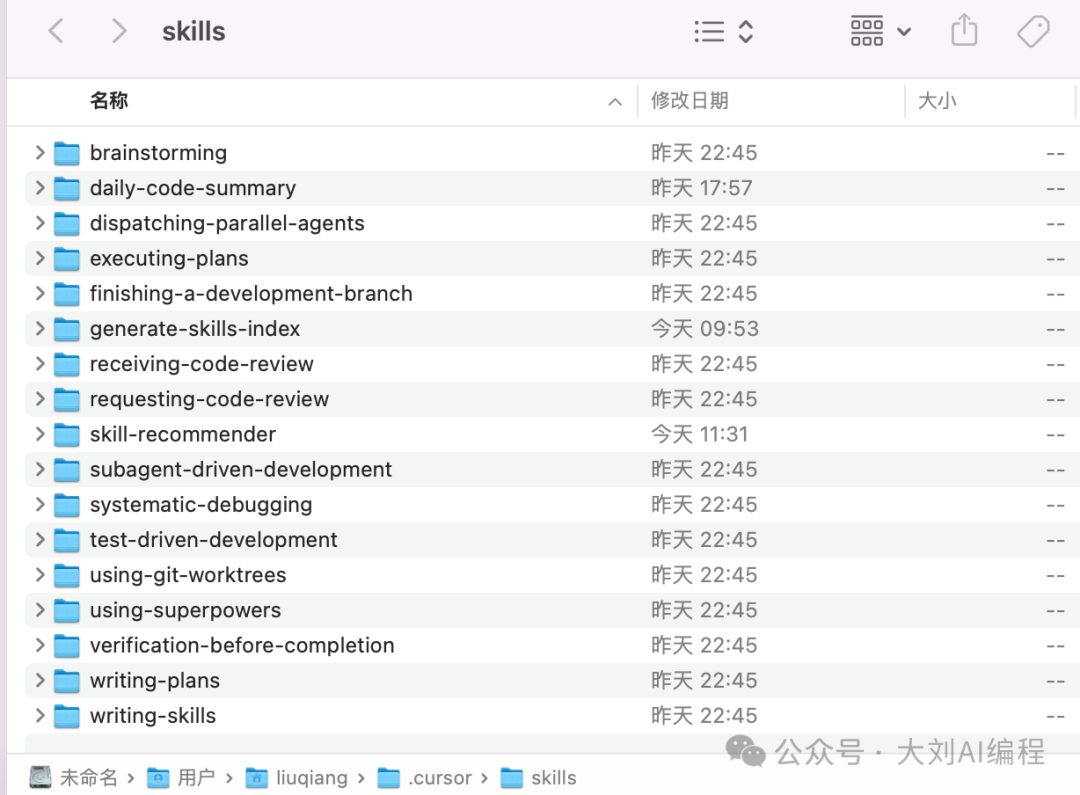Viewport: 1080px width, 795px height.
Task: Click the 未命名 disk in path bar
Action: click(x=74, y=778)
